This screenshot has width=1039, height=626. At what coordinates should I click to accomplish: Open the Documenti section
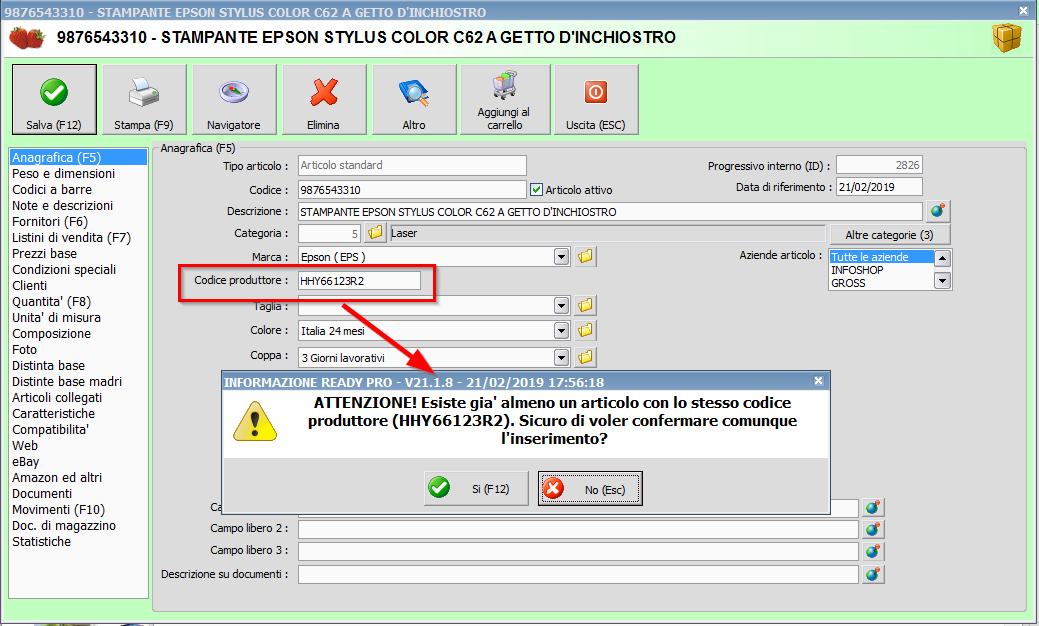coord(42,494)
